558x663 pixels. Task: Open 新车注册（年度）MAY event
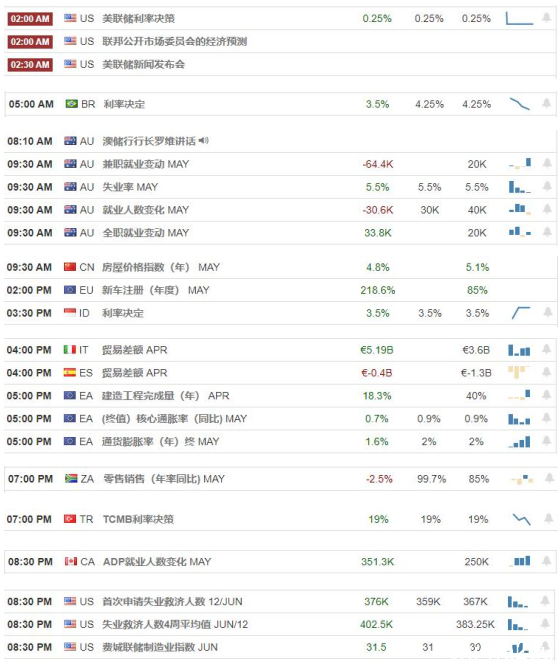[156, 290]
